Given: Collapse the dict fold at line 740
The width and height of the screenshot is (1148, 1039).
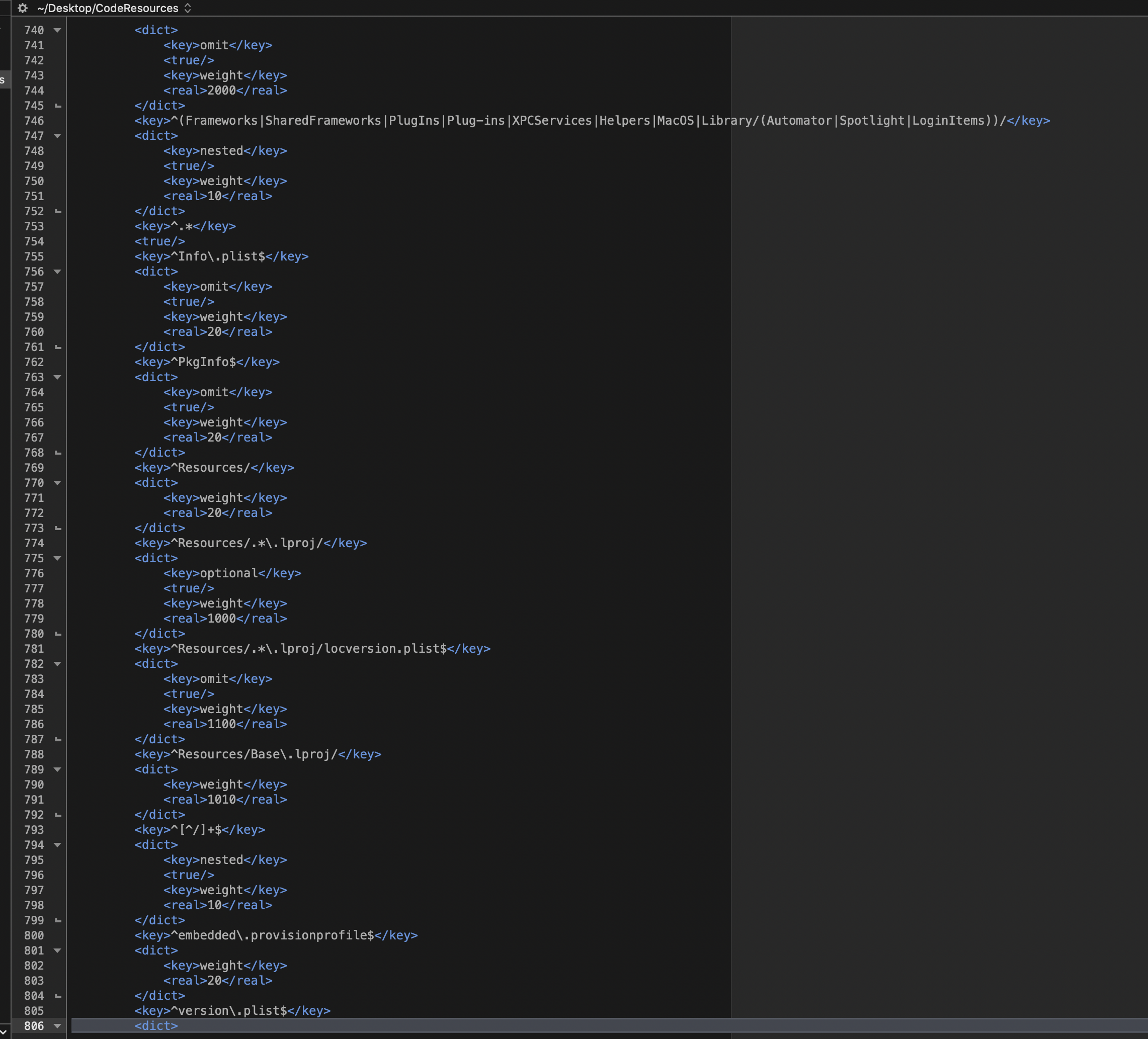Looking at the screenshot, I should click(57, 30).
